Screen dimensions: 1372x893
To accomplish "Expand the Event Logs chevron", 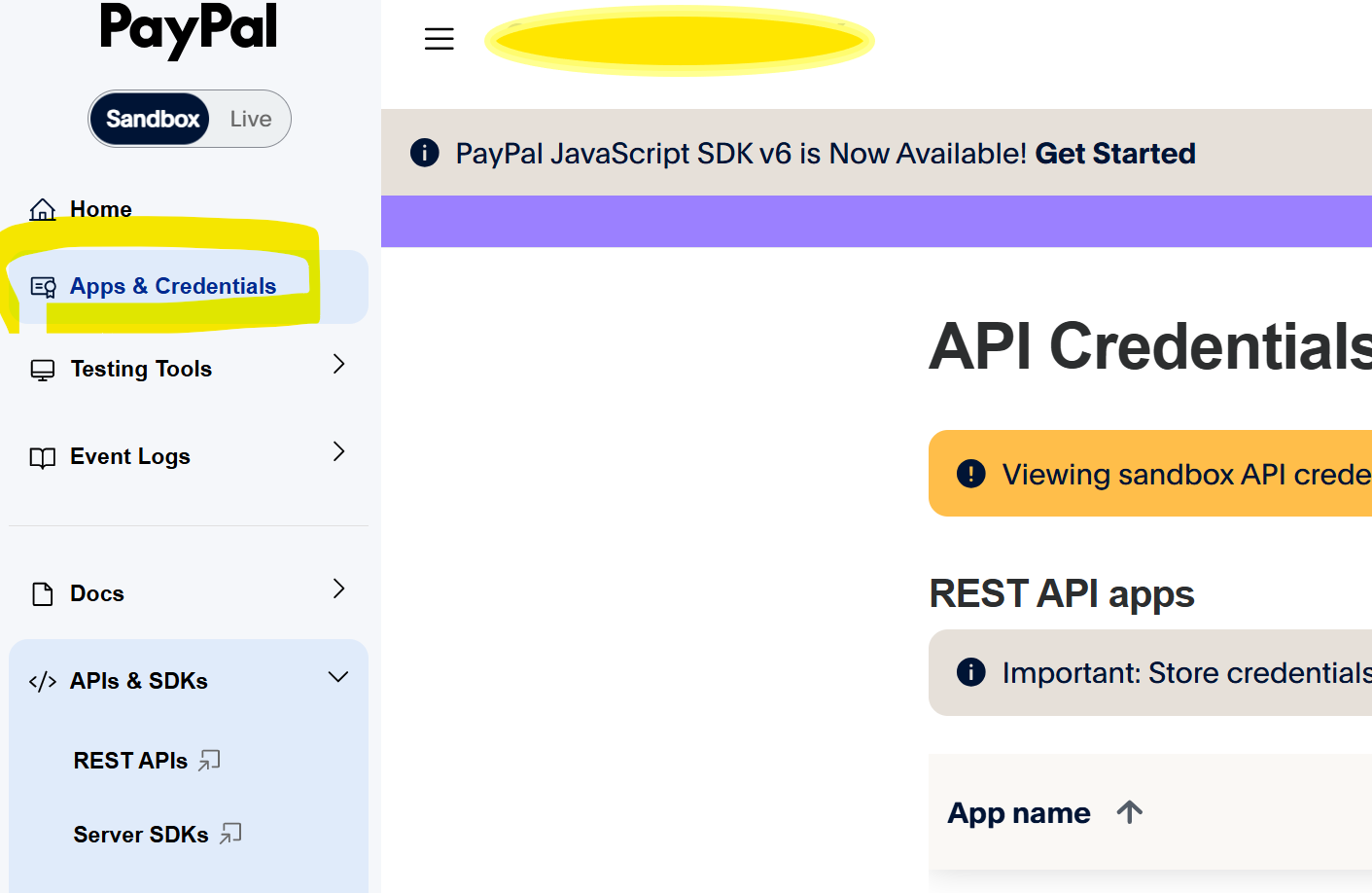I will 338,451.
